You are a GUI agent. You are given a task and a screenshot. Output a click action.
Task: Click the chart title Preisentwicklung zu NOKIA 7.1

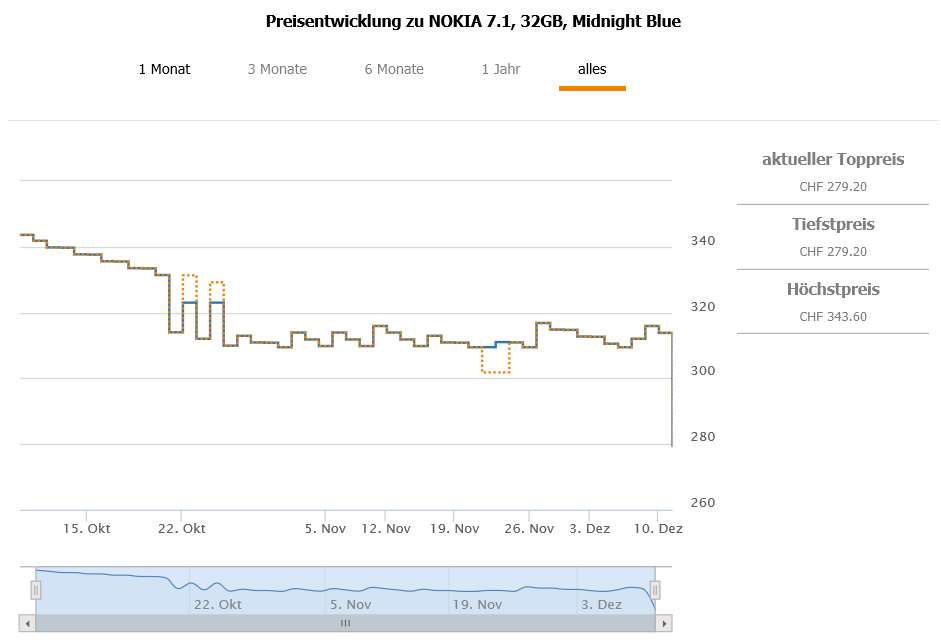(x=473, y=21)
